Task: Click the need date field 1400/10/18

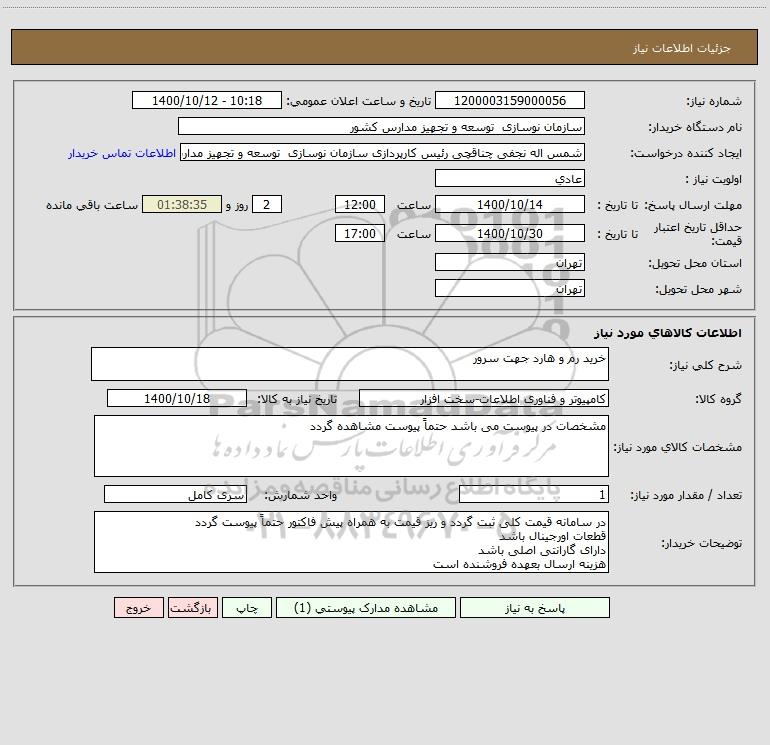Action: tap(177, 398)
